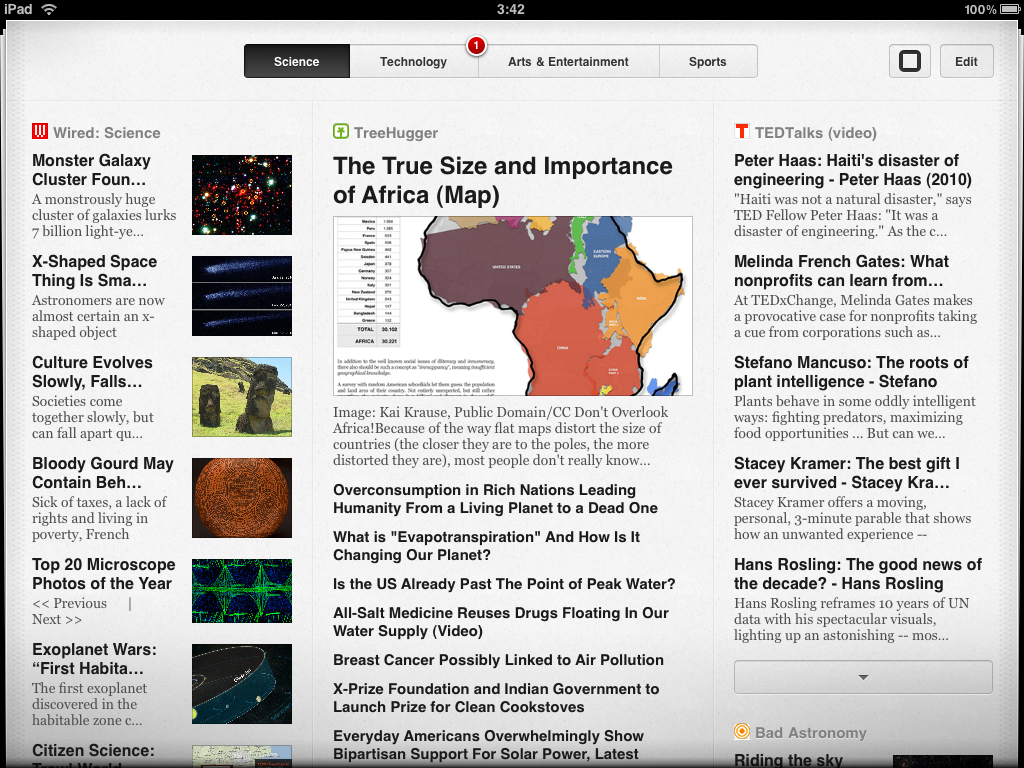Open 'Is the US Already Past... Peak Water?'
The width and height of the screenshot is (1024, 768).
(504, 584)
